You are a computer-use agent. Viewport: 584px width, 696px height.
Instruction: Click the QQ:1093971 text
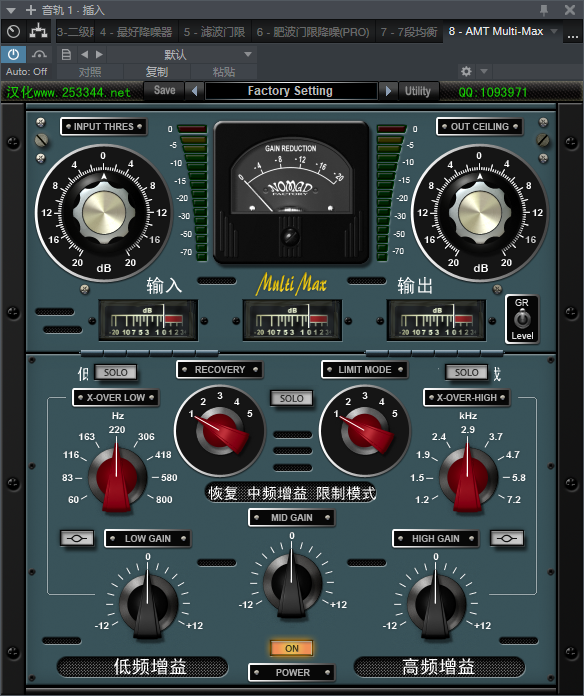click(493, 92)
